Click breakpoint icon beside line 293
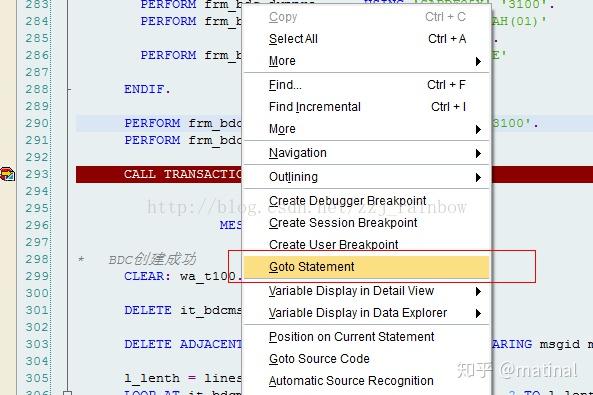 (7, 174)
